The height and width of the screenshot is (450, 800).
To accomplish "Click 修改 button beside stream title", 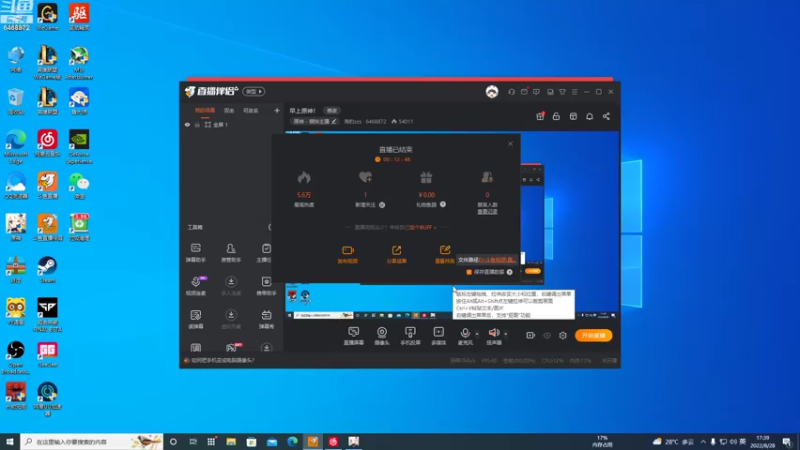I will point(332,111).
